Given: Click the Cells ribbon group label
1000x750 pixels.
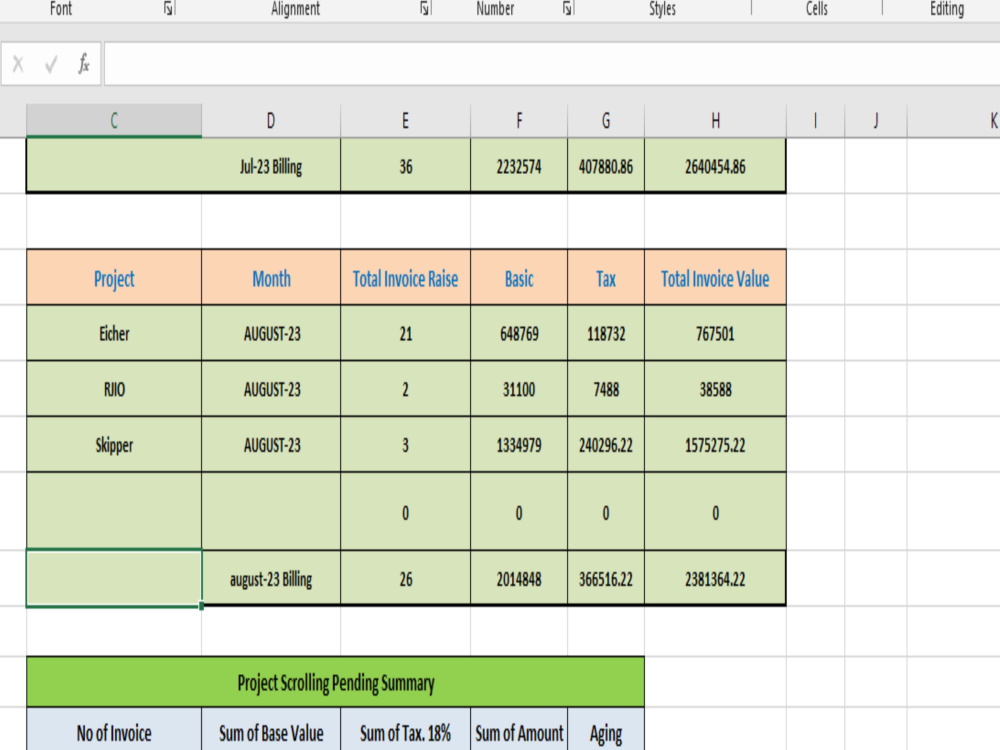Looking at the screenshot, I should (x=816, y=8).
